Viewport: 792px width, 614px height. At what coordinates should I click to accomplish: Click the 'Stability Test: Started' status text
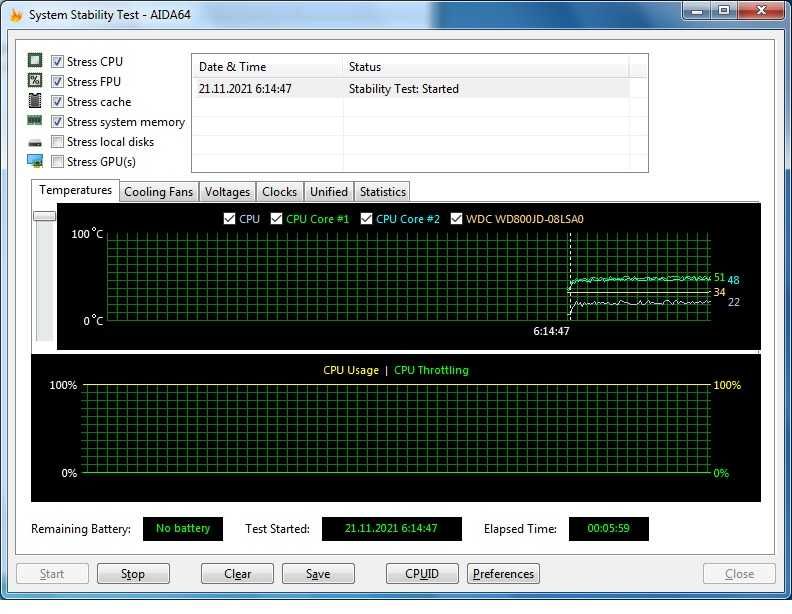404,89
